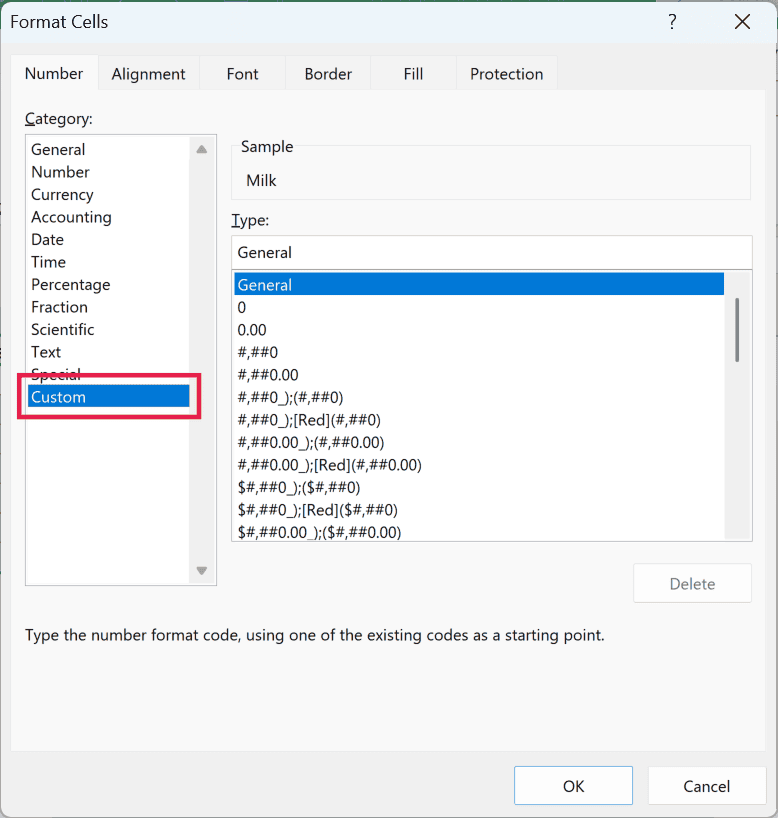Choose the Date category
Screen dimensions: 778x818
pyautogui.click(x=109, y=239)
